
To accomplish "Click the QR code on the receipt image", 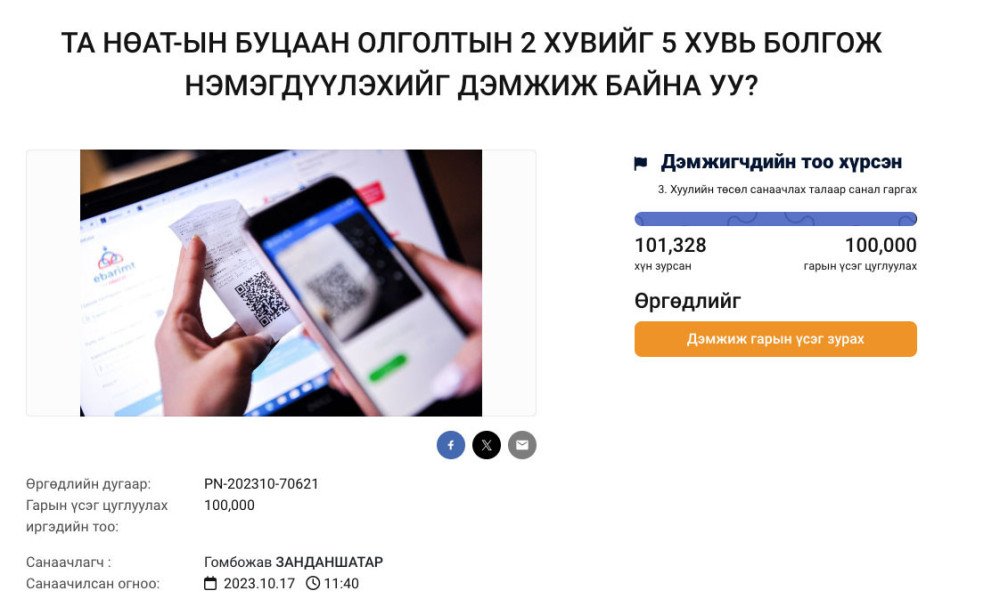I will click(x=261, y=299).
